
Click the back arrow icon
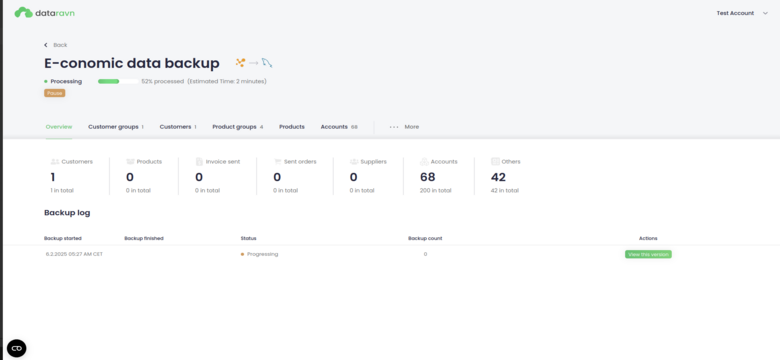(46, 45)
